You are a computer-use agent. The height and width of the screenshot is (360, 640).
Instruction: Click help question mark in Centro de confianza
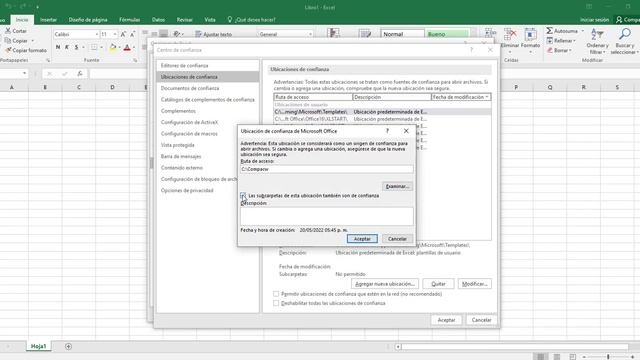click(471, 50)
